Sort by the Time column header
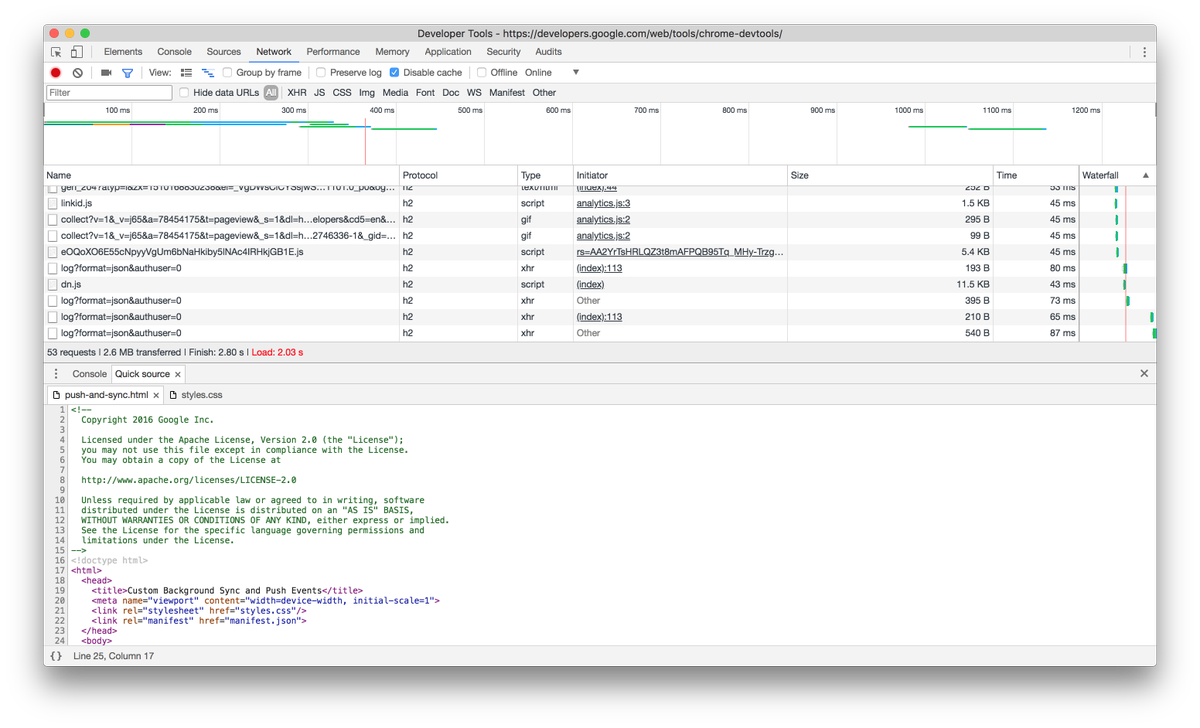The height and width of the screenshot is (728, 1200). pyautogui.click(x=1036, y=175)
